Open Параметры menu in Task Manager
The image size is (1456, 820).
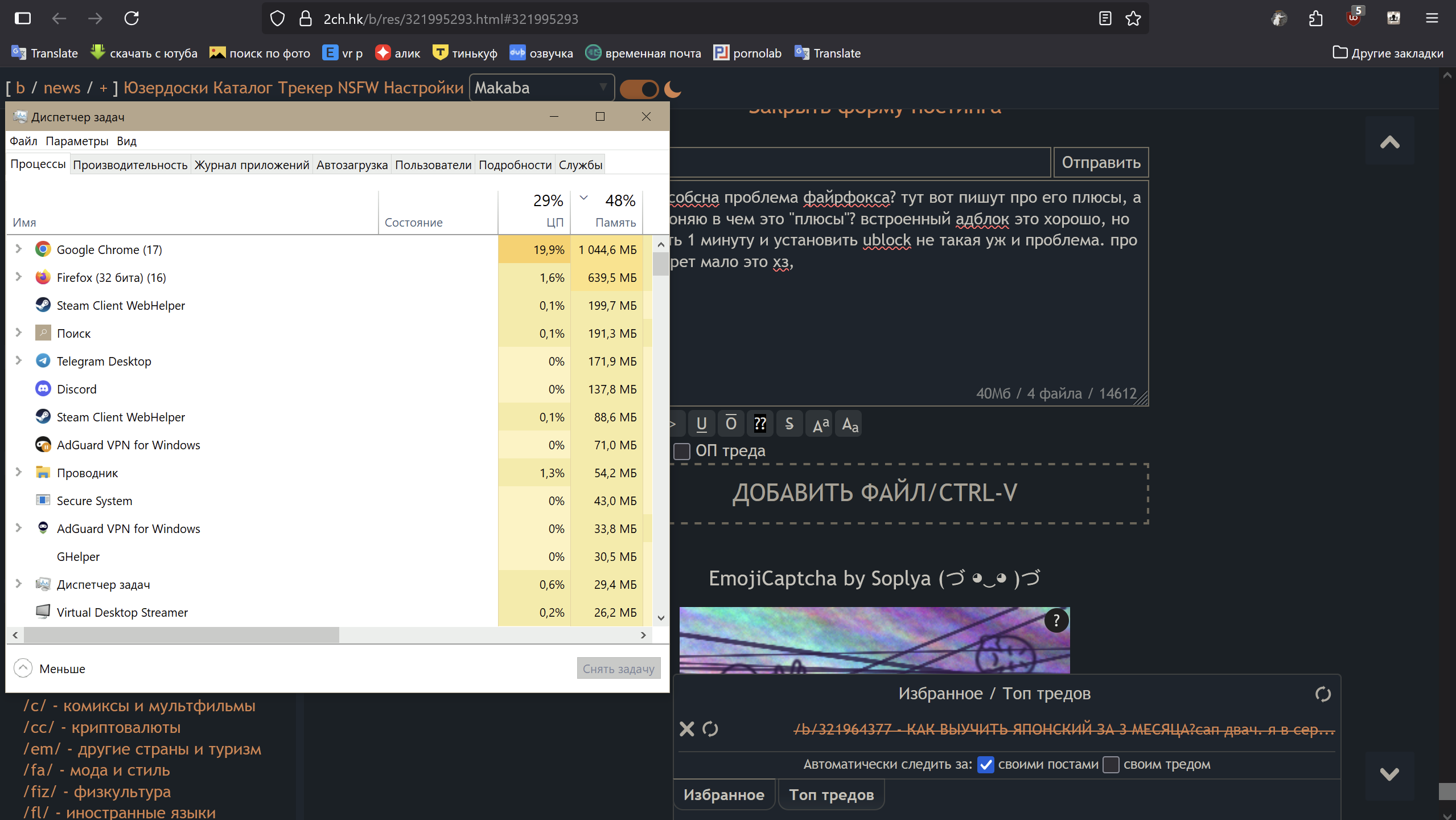click(x=77, y=141)
